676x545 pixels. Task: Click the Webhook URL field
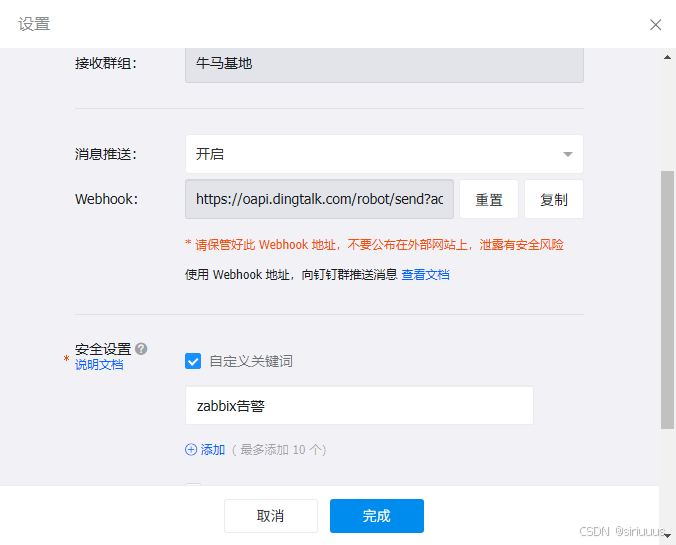[x=319, y=199]
